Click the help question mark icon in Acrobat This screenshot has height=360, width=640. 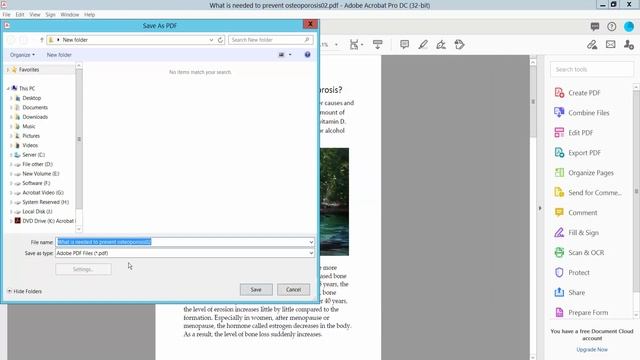611,27
